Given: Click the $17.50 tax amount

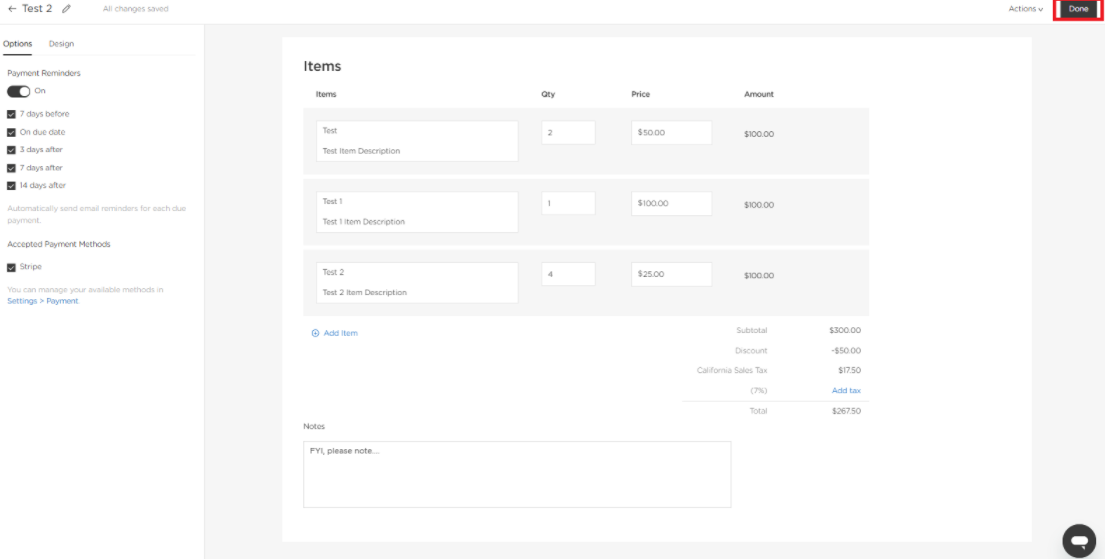Looking at the screenshot, I should 850,371.
